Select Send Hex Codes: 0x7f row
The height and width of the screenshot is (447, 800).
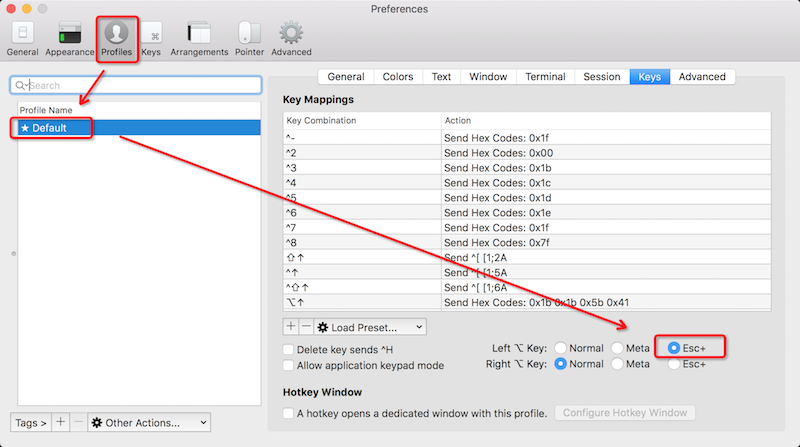(527, 242)
